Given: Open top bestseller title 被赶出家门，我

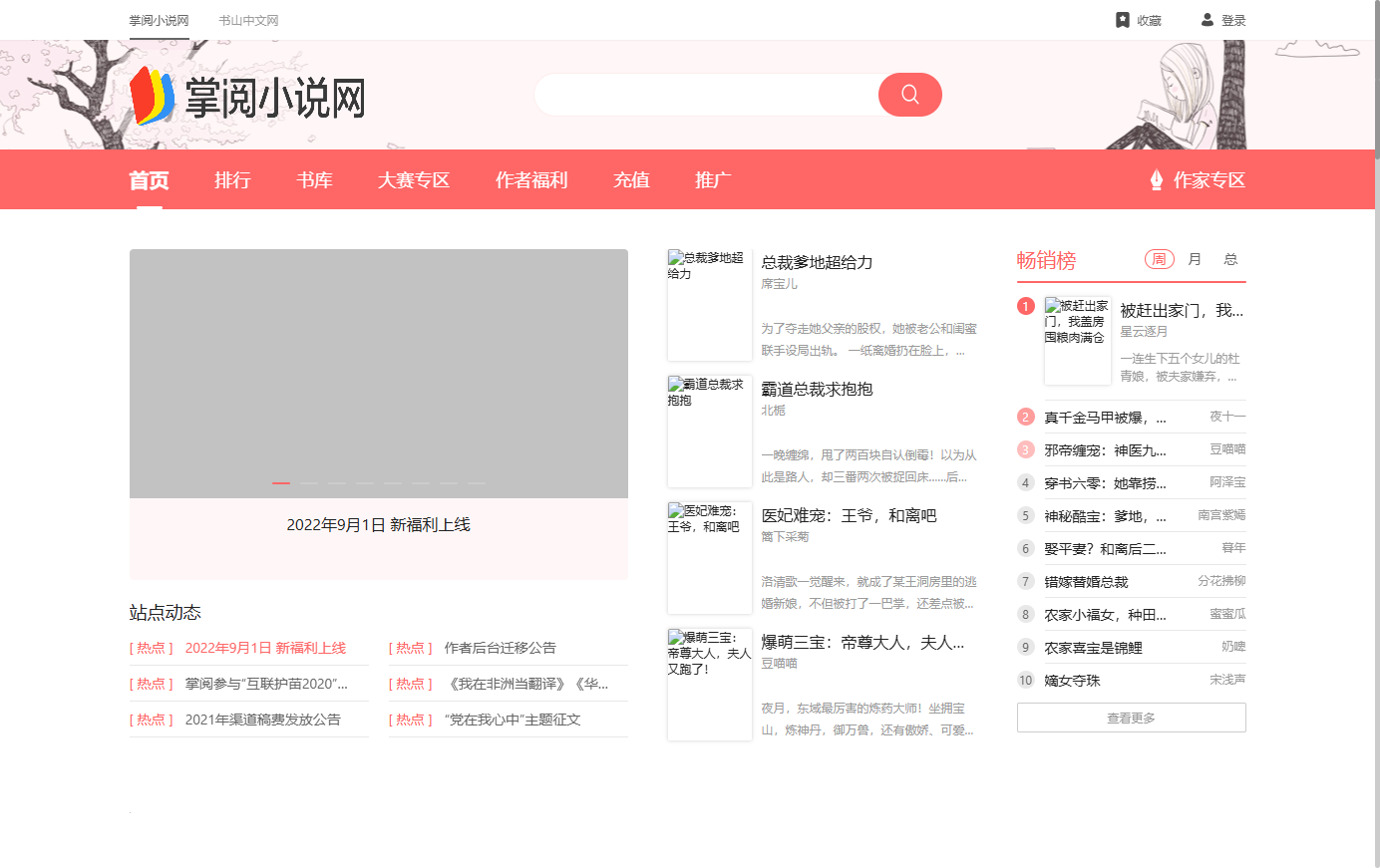Looking at the screenshot, I should (1182, 310).
